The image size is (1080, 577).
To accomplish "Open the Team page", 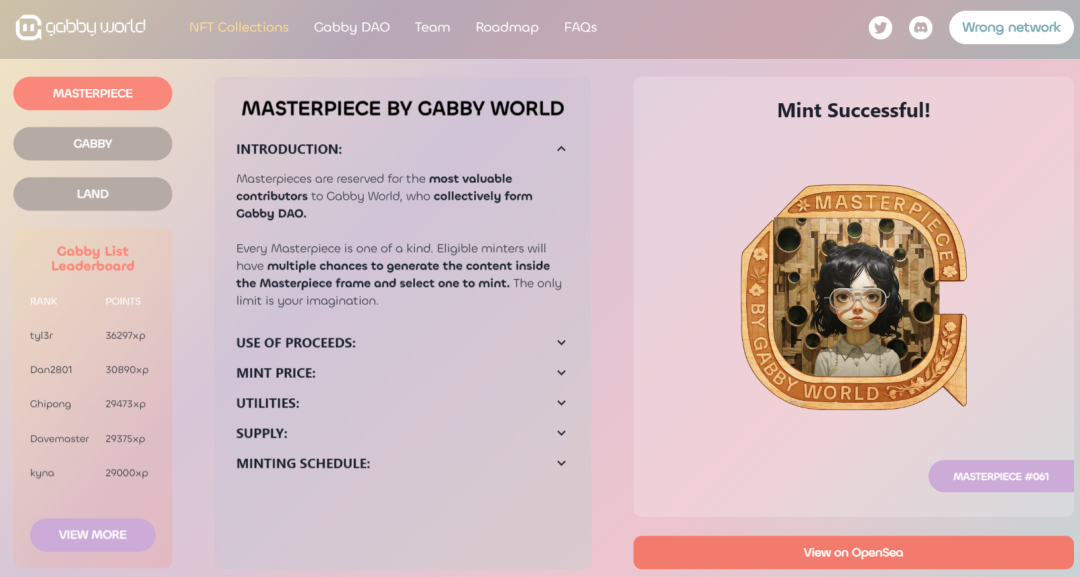I will [432, 27].
